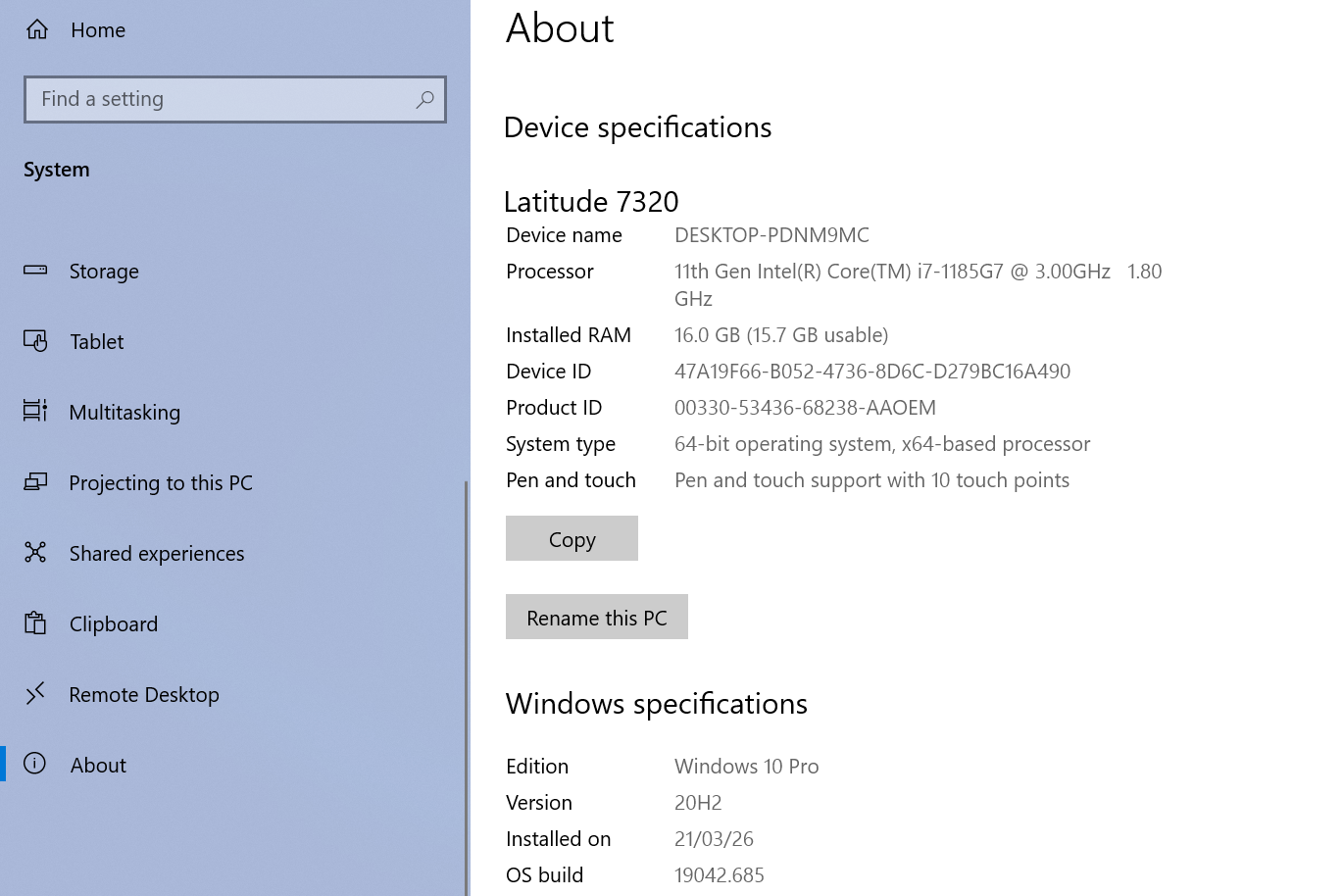Click the Latitude 7320 model name
Viewport: 1343px width, 896px height.
591,201
